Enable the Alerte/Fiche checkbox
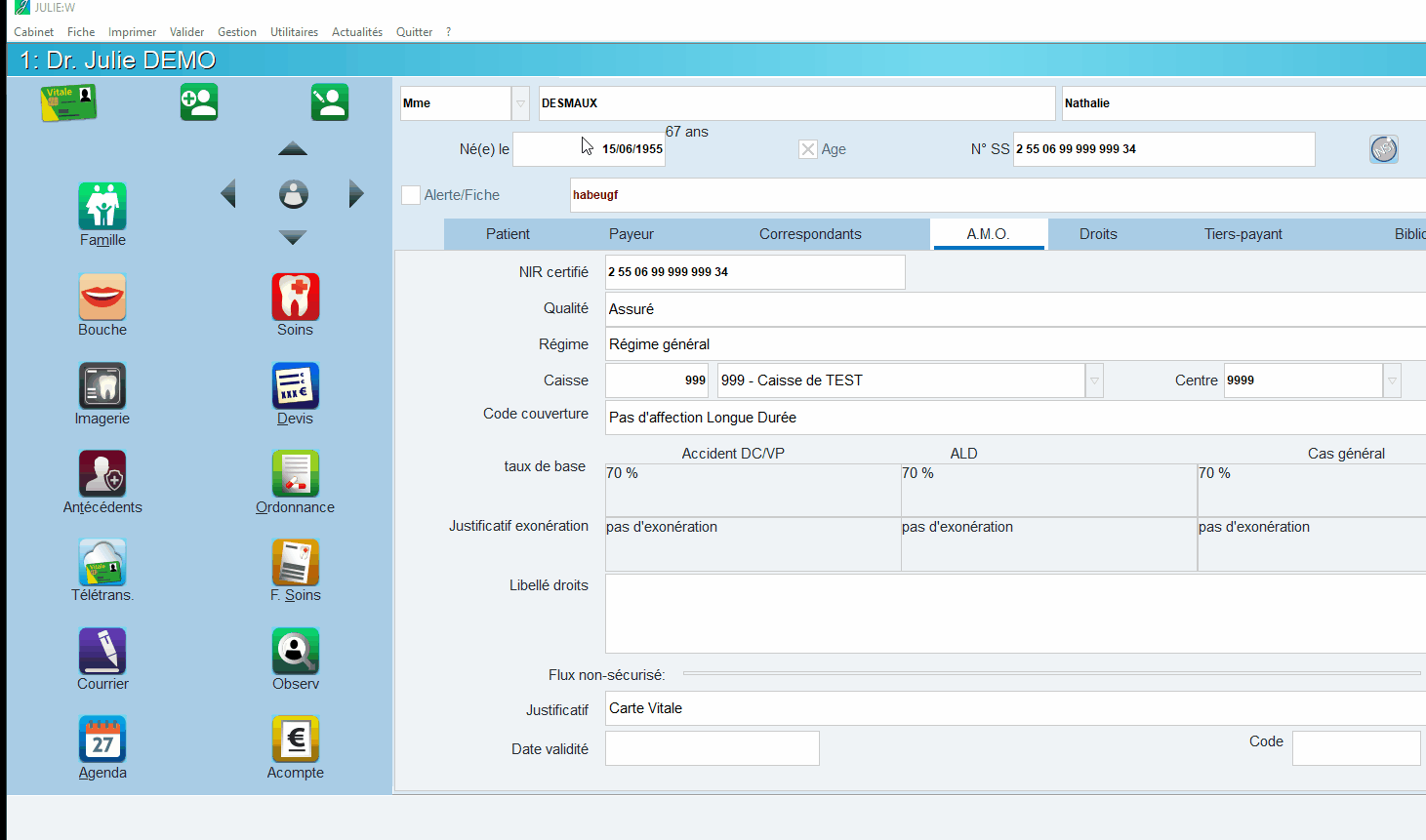 411,195
